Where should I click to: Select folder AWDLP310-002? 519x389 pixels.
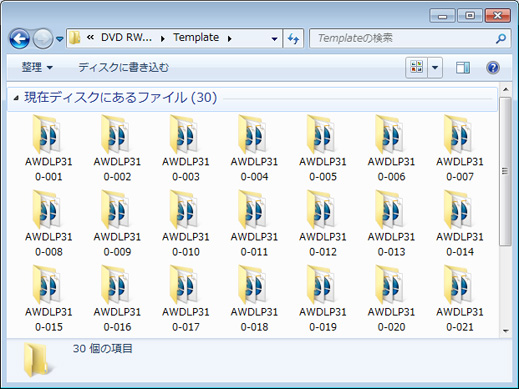pos(117,148)
